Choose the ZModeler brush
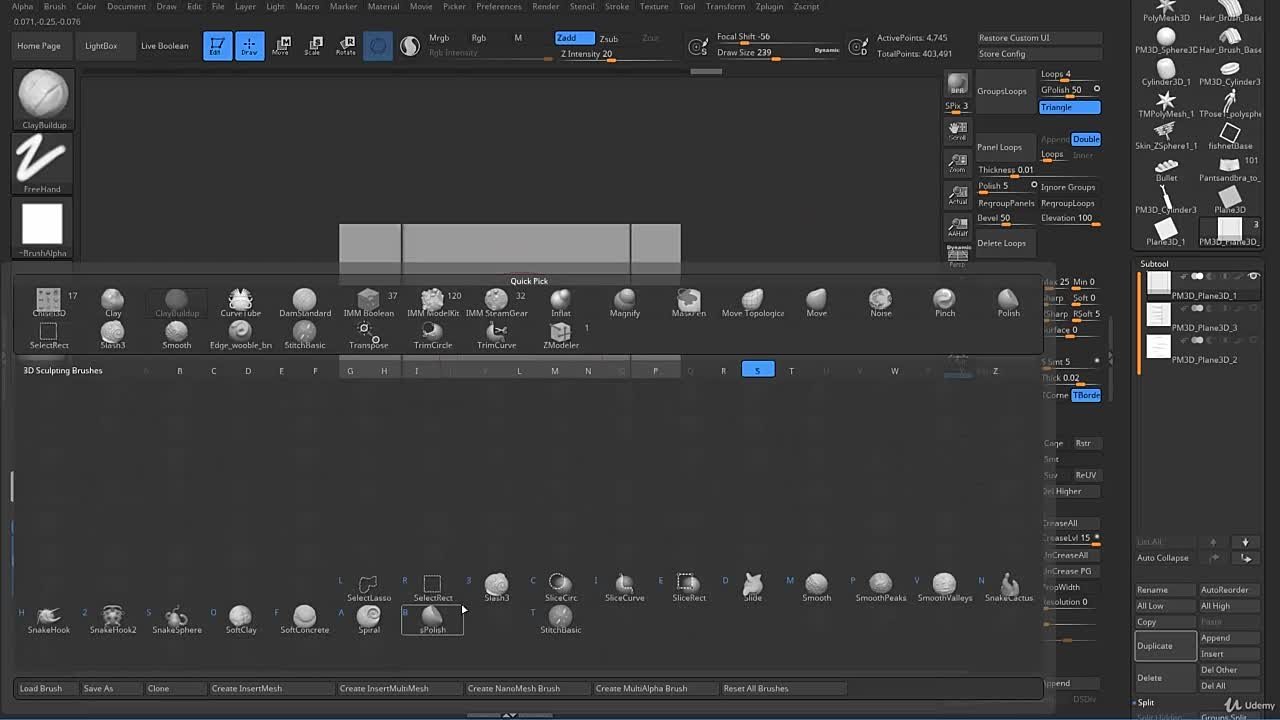 (x=560, y=333)
